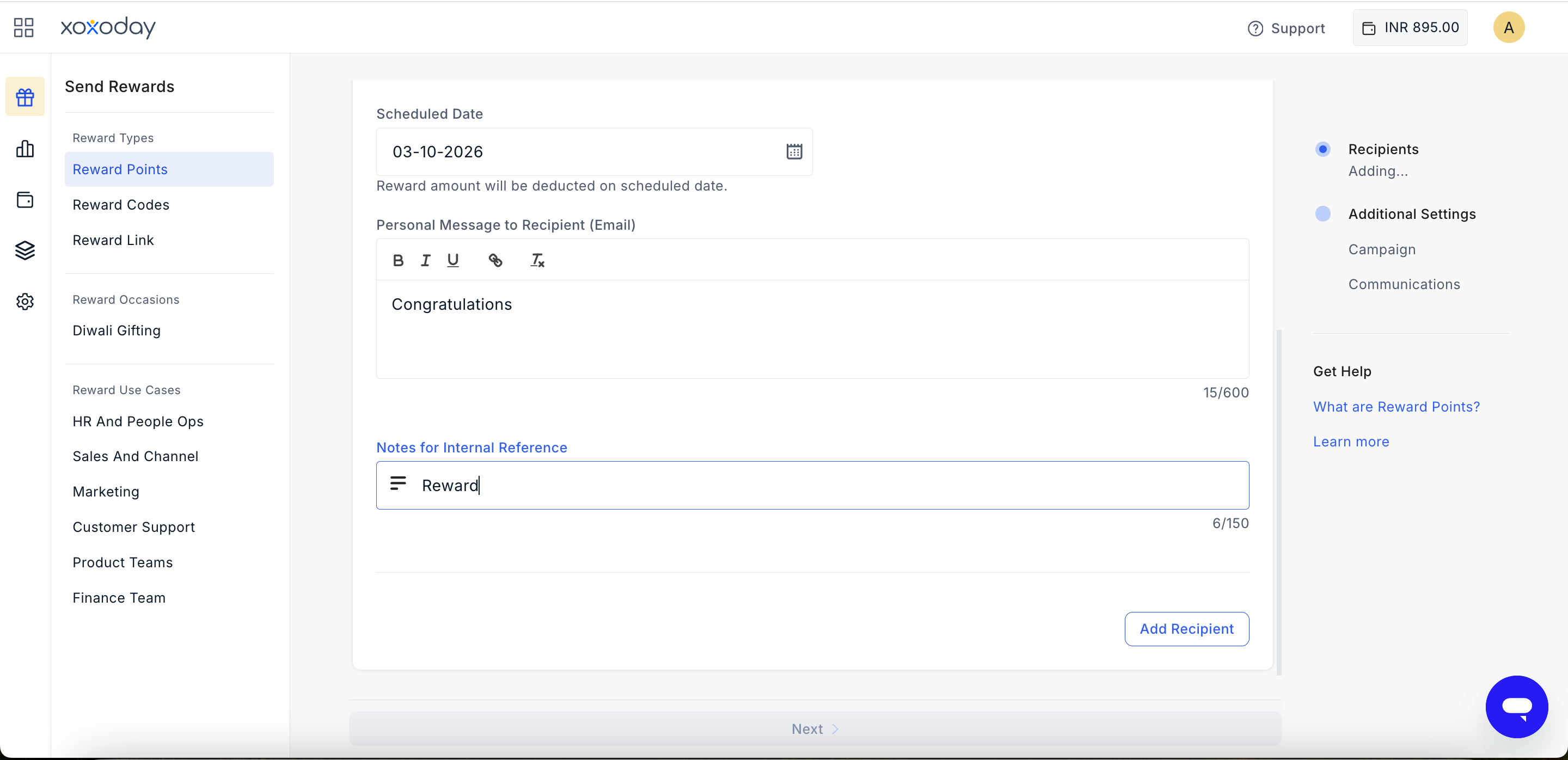Jump to Campaign settings
This screenshot has height=760, width=1568.
coord(1382,249)
